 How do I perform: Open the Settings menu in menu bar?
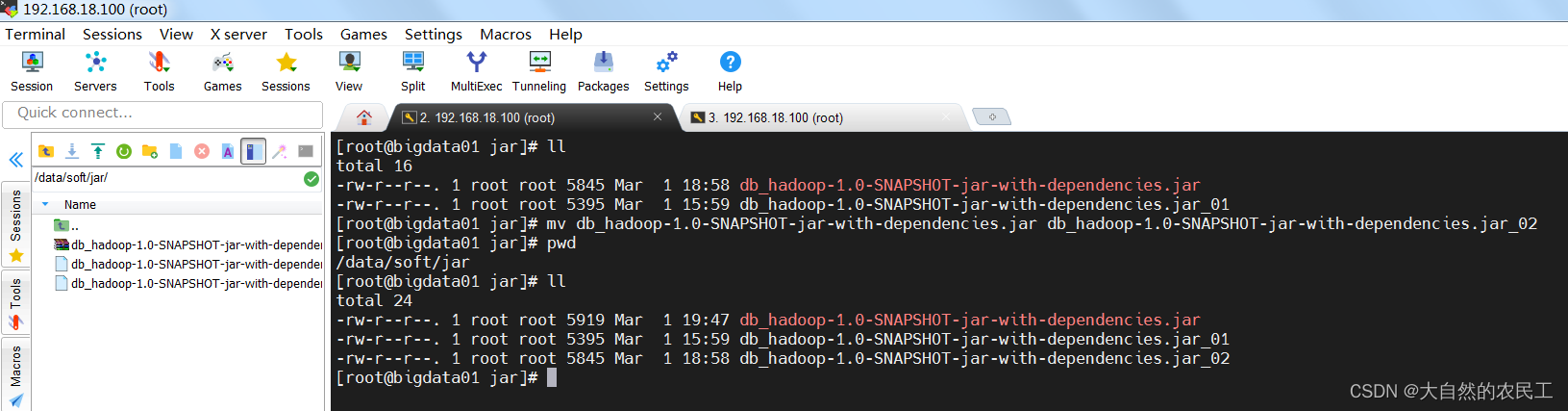(434, 34)
